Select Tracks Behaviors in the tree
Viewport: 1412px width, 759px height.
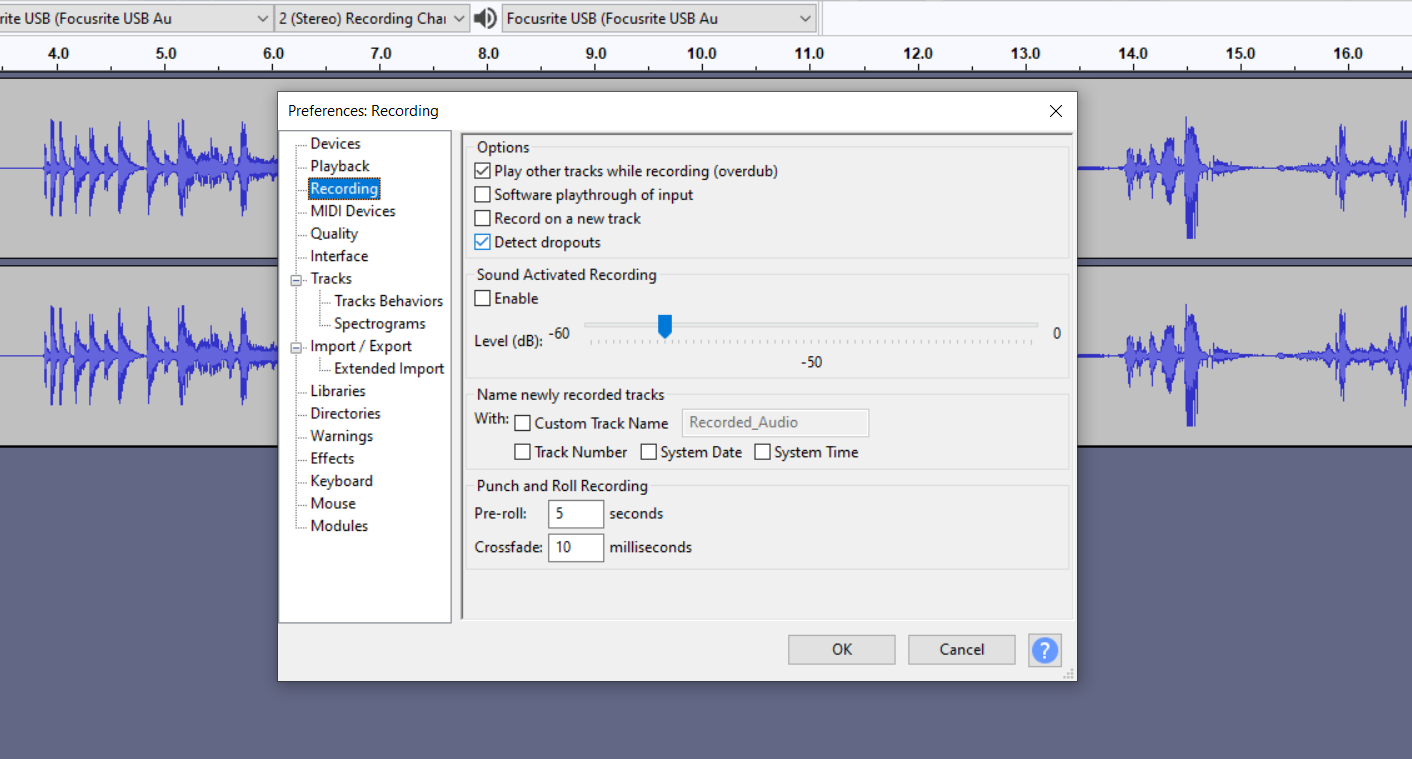click(x=388, y=301)
